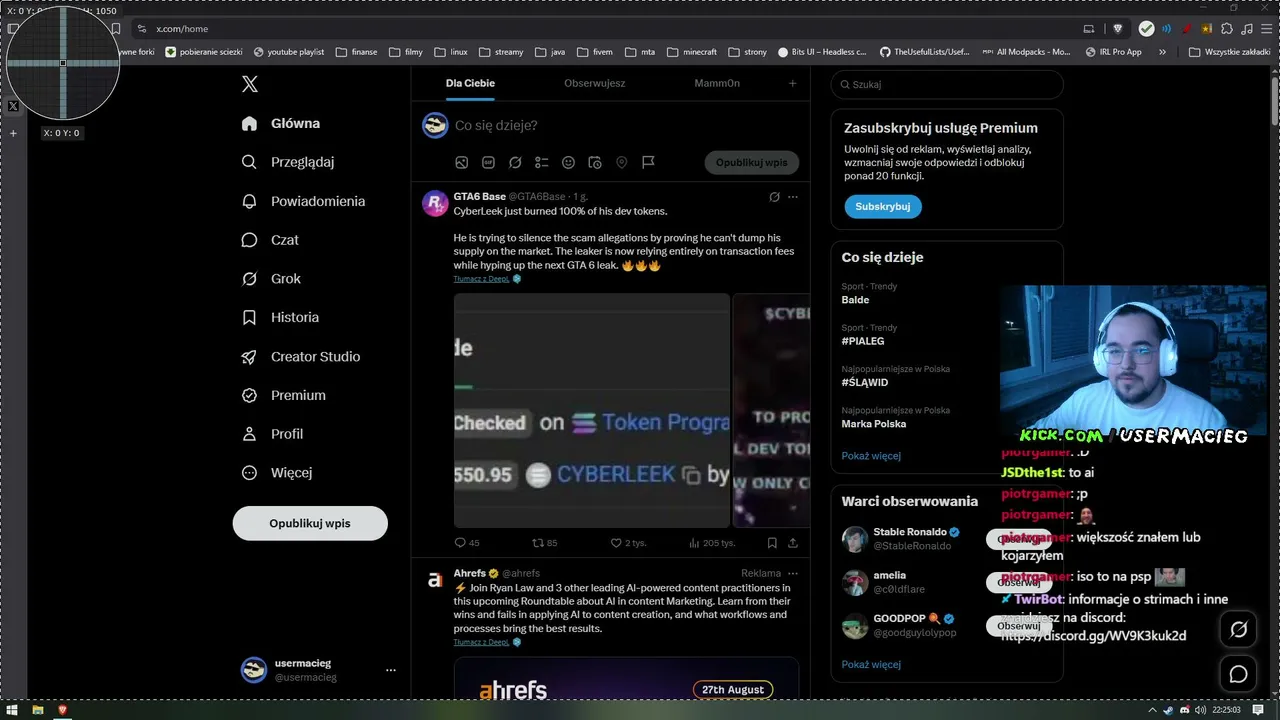Open the minecraft bookmarks folder
The width and height of the screenshot is (1280, 720).
click(692, 52)
